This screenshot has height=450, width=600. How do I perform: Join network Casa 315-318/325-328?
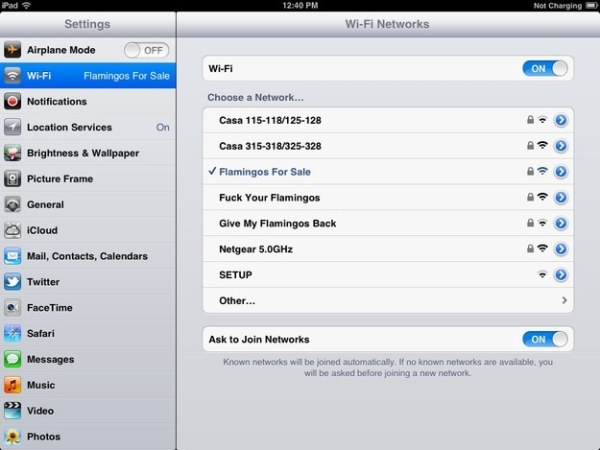(x=388, y=146)
